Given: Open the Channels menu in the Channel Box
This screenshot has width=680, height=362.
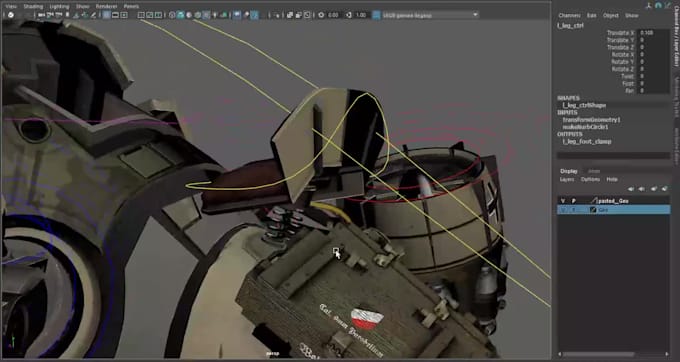Looking at the screenshot, I should [569, 15].
